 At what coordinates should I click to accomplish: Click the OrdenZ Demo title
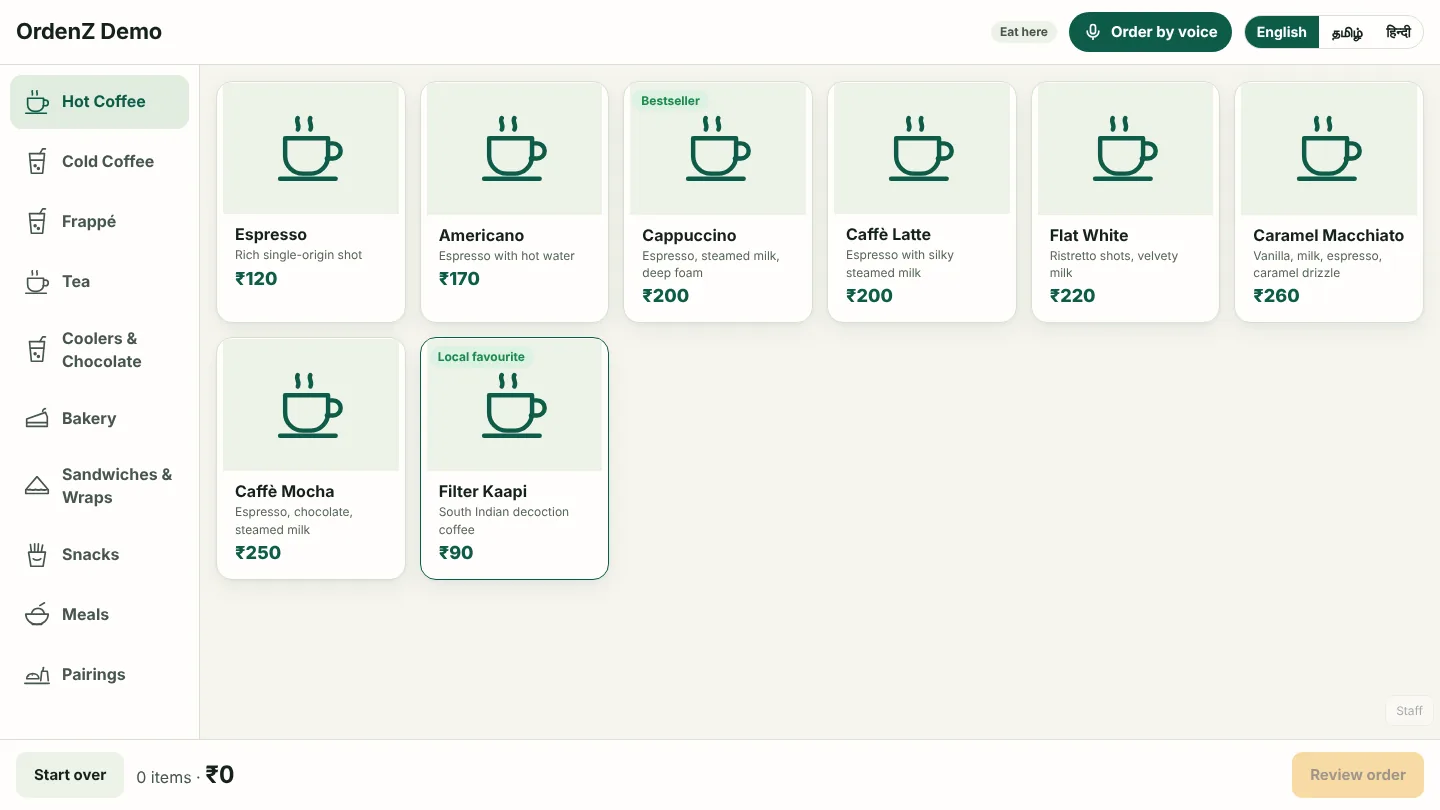89,32
